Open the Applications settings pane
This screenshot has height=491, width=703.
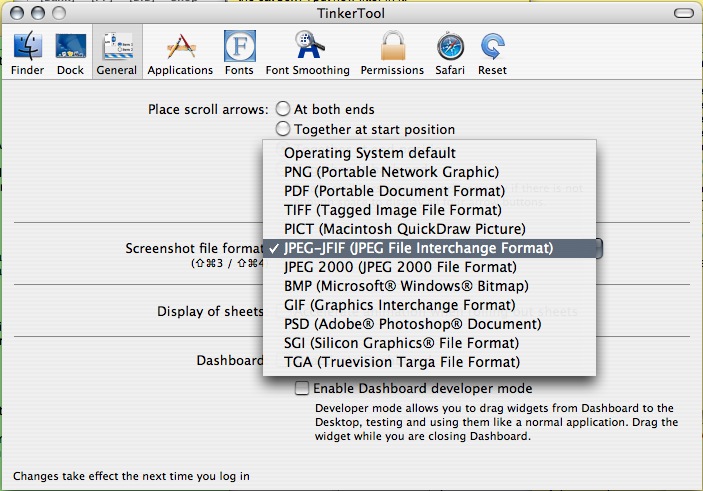(180, 52)
